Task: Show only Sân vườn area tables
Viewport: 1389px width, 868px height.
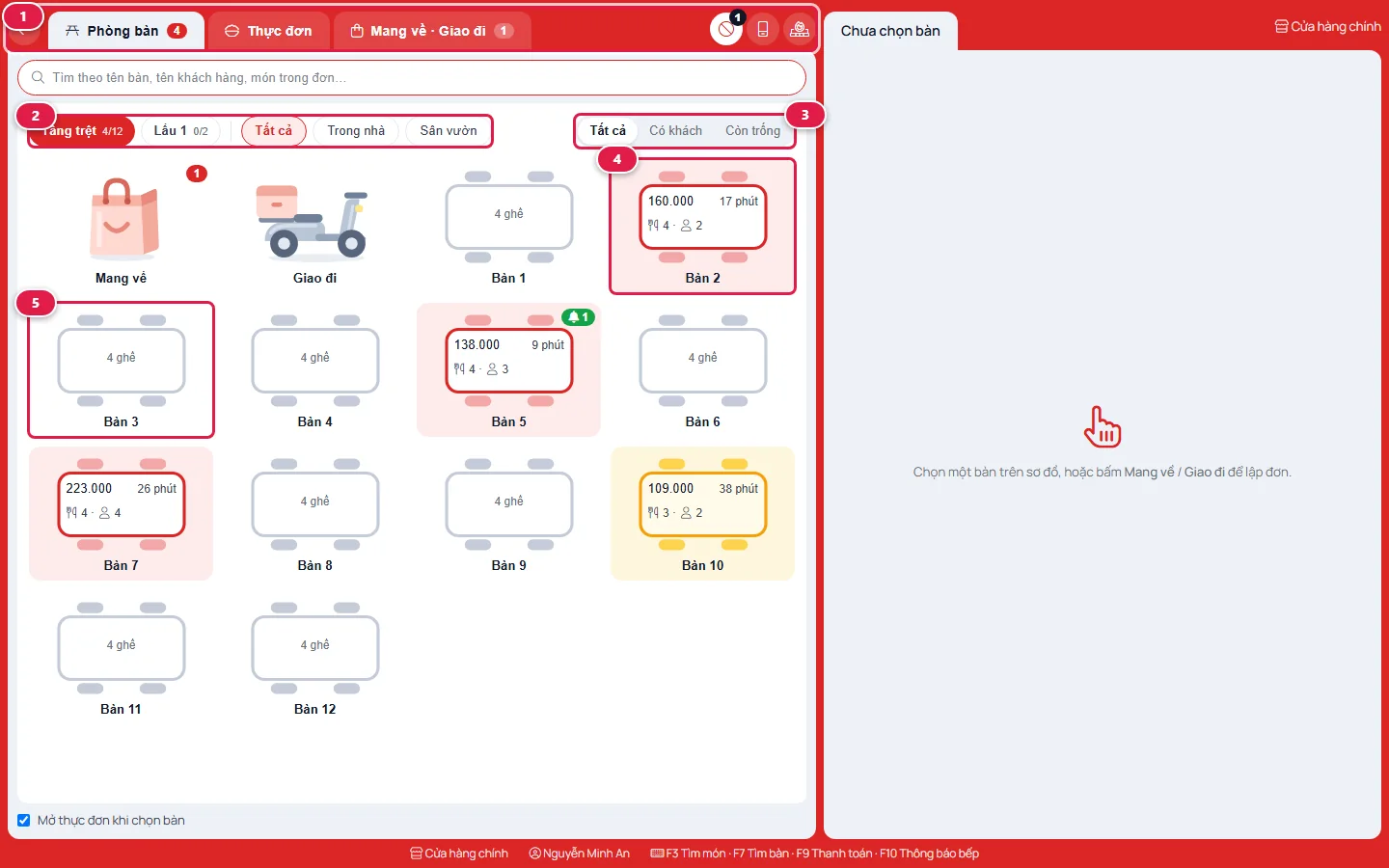Action: pyautogui.click(x=449, y=131)
